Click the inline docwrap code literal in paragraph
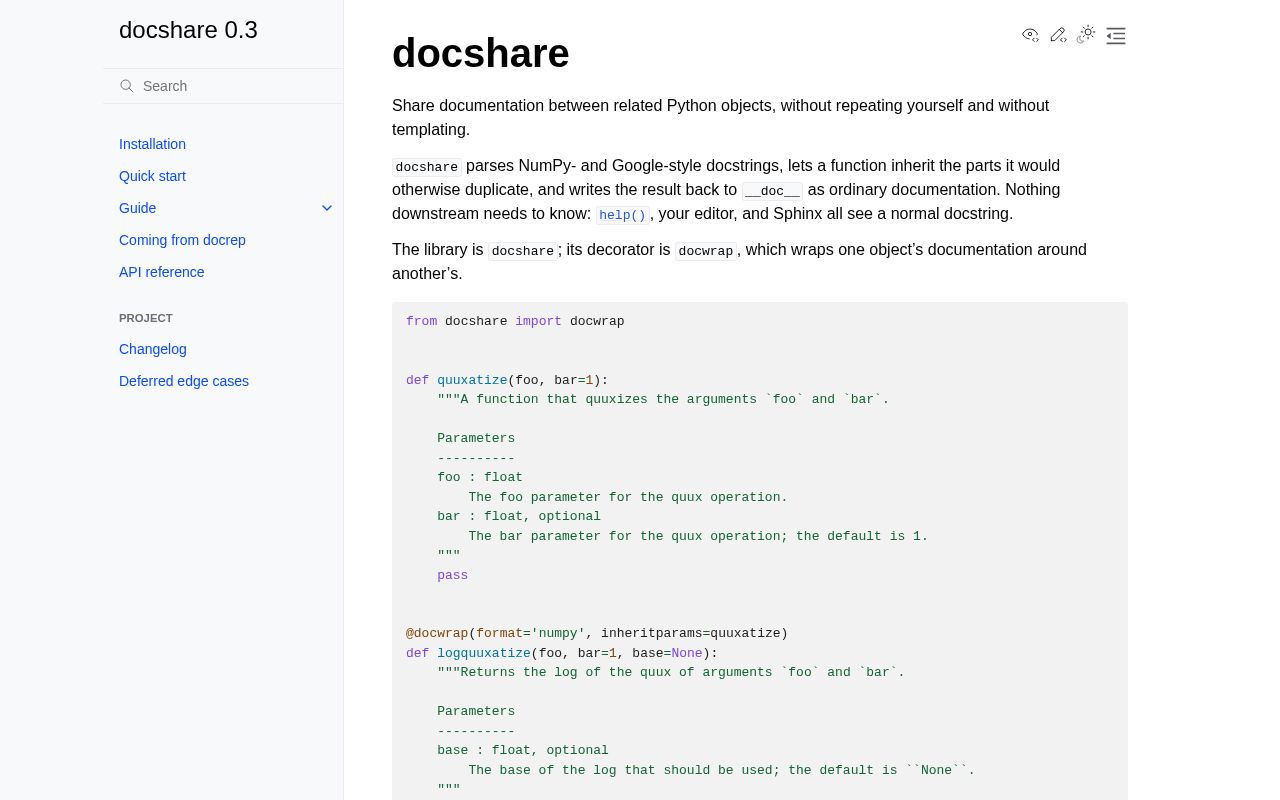The image size is (1280, 800). (706, 251)
